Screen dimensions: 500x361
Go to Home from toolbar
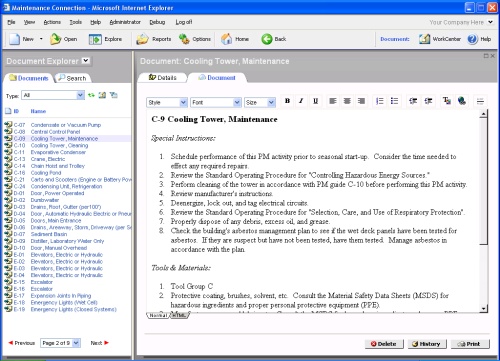pos(235,39)
